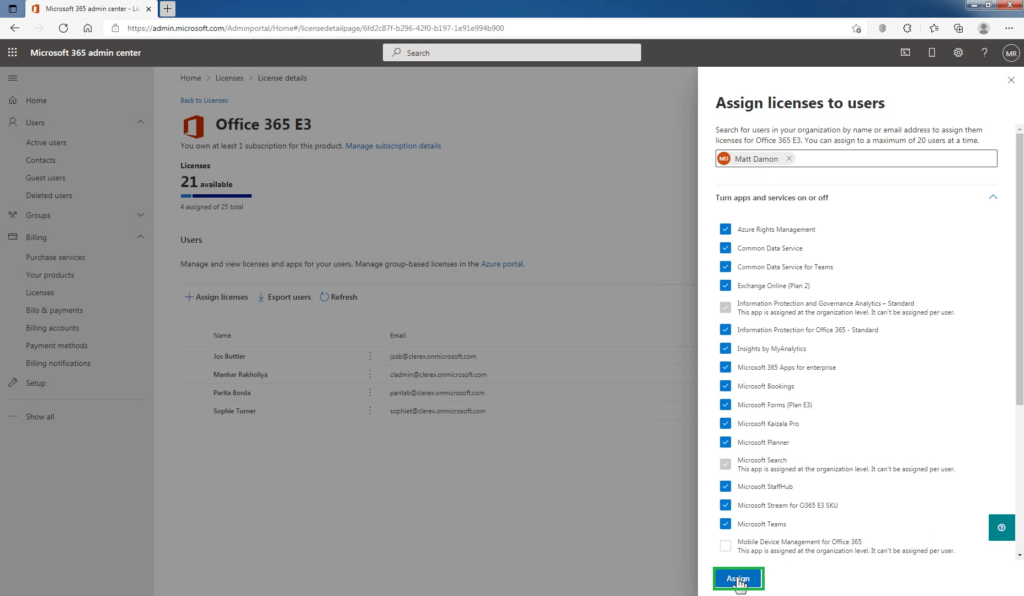
Task: Click Refresh in the users toolbar
Action: click(338, 297)
